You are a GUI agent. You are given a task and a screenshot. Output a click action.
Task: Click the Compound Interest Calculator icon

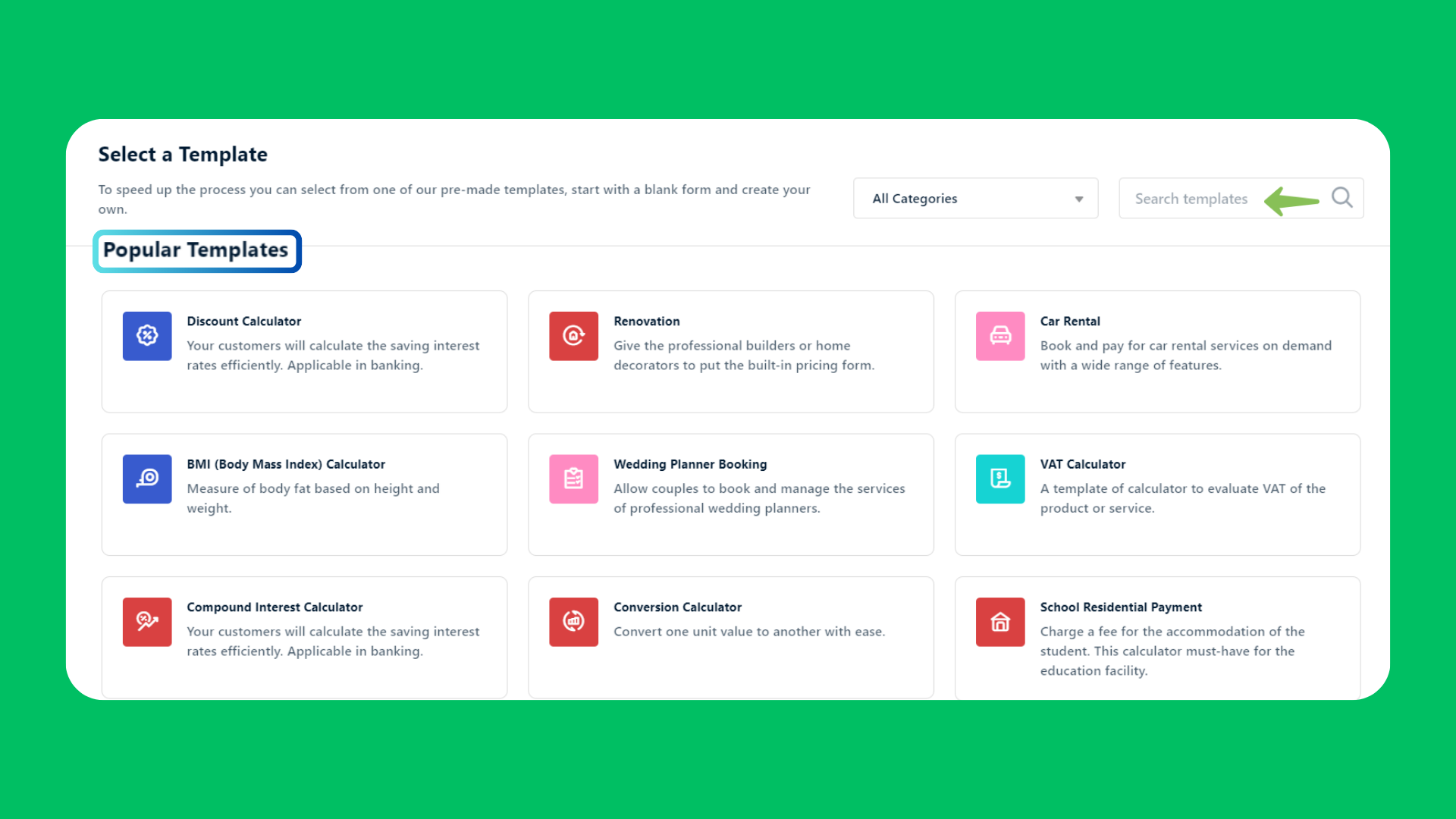146,621
